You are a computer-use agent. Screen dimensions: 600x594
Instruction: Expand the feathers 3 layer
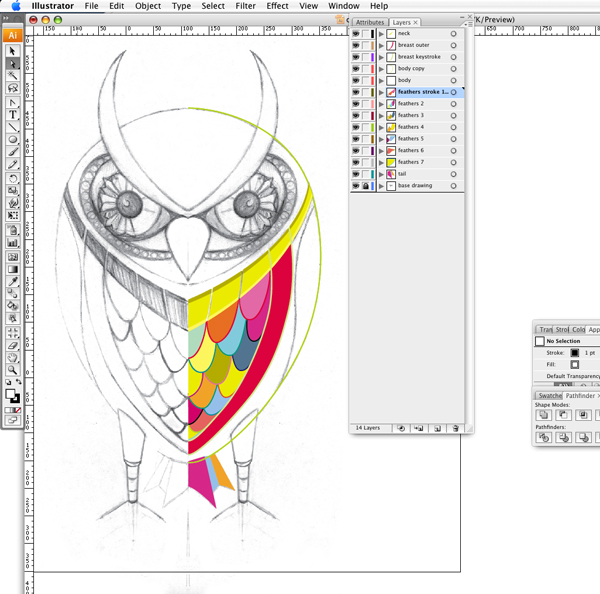pyautogui.click(x=381, y=116)
